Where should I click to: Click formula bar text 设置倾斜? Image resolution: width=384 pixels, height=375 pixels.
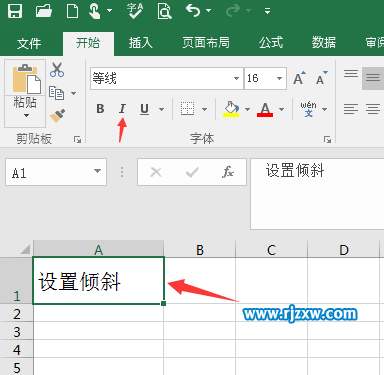click(x=295, y=170)
